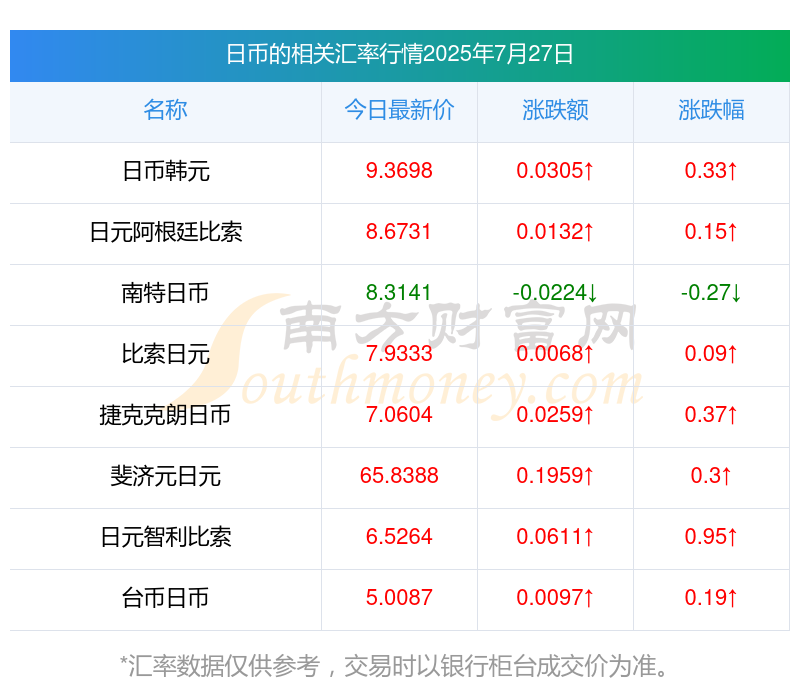Click the change amount 0.0097↑
This screenshot has width=800, height=698.
point(555,597)
